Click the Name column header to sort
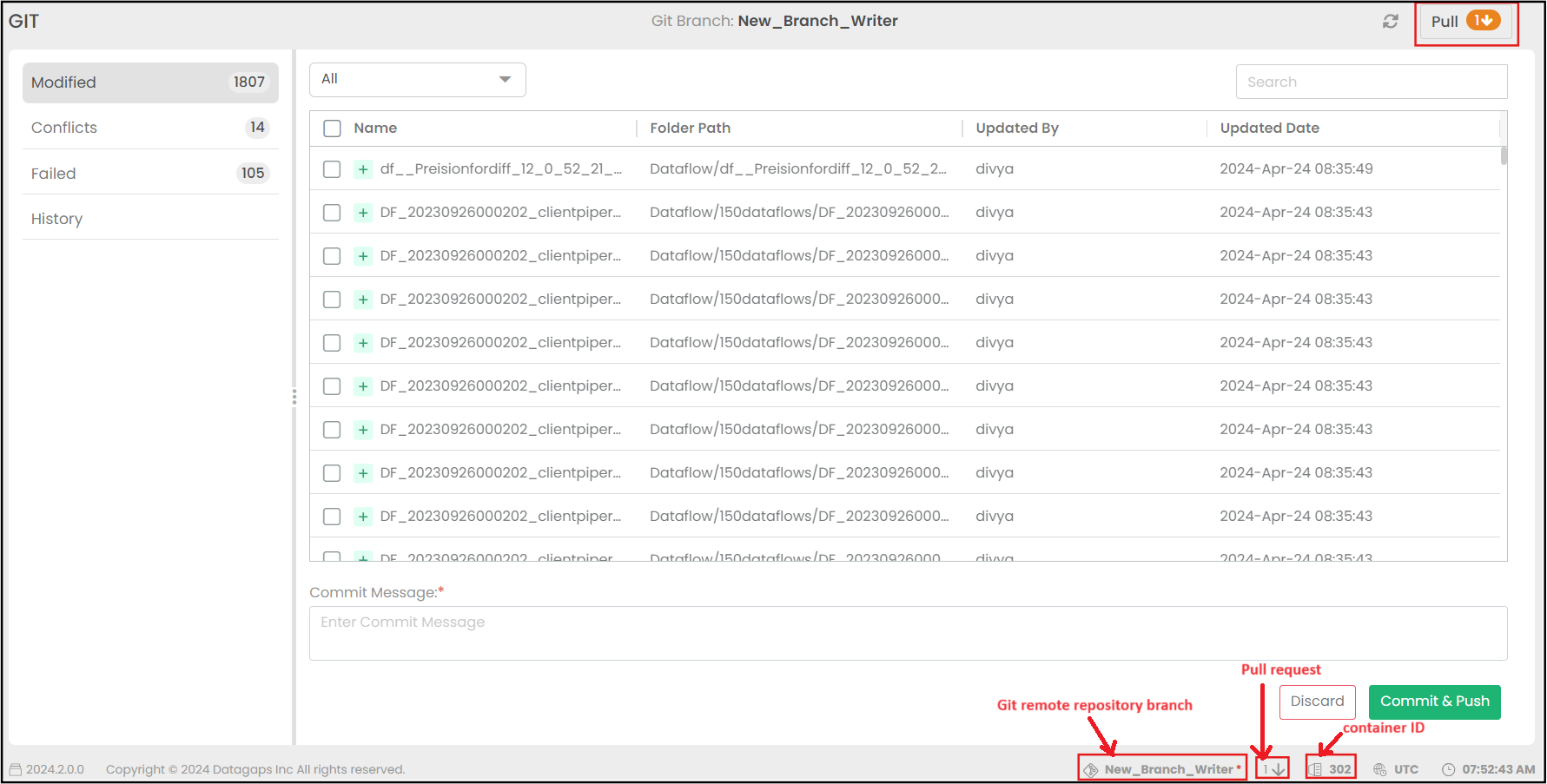 point(375,128)
